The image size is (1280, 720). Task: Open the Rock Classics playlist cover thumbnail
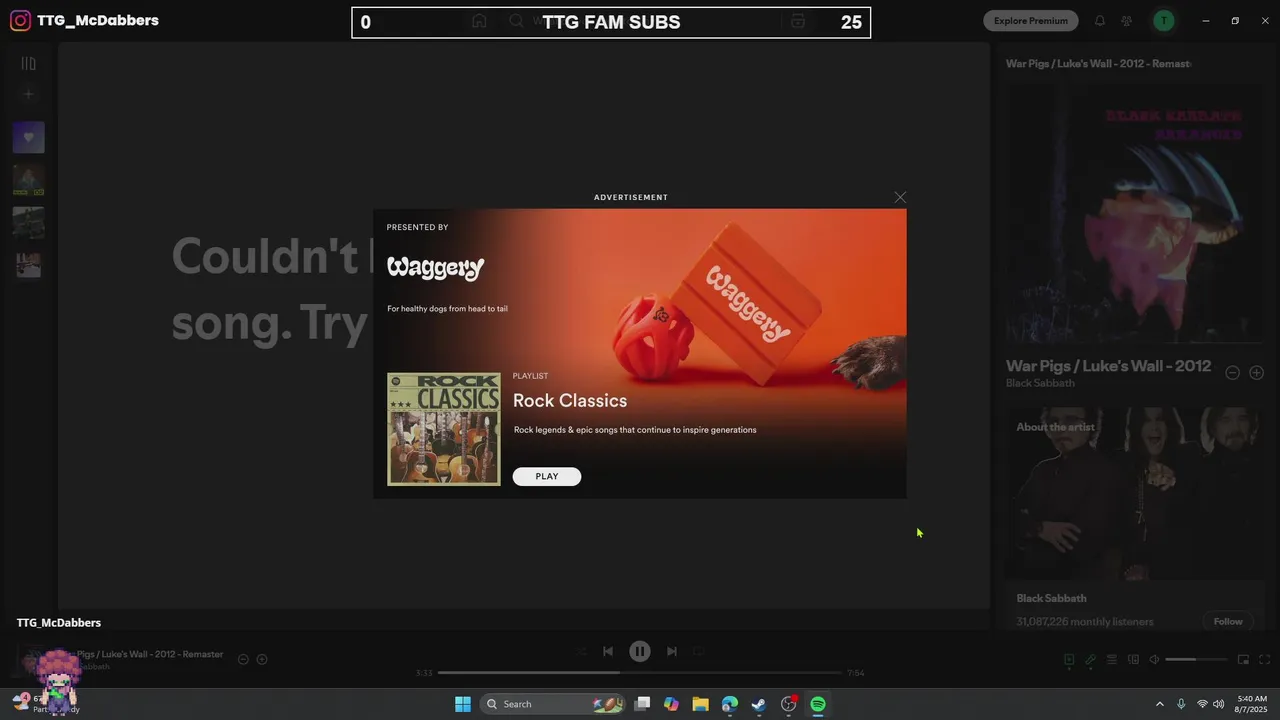444,429
